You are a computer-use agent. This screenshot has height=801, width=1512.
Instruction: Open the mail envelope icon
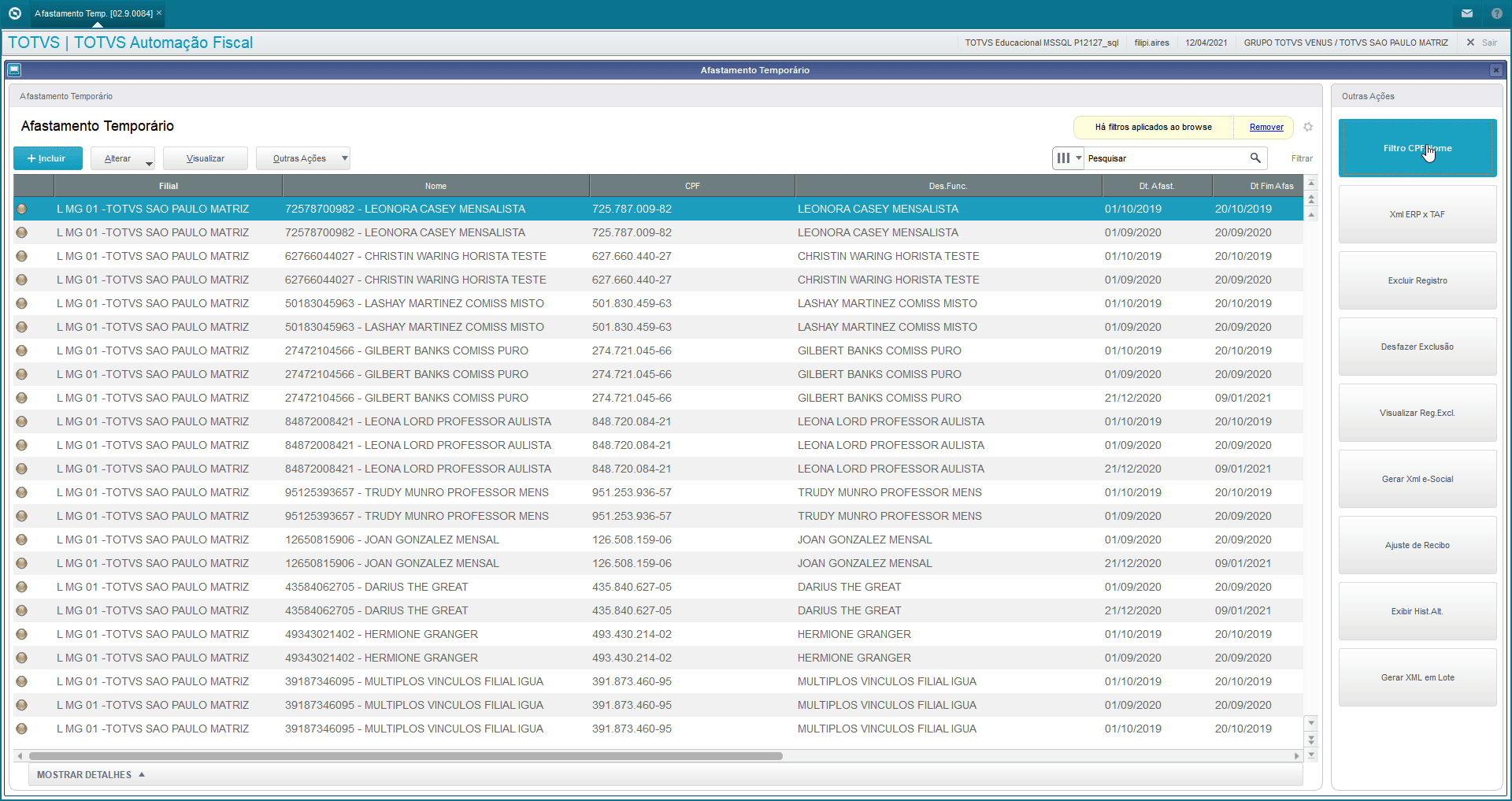point(1467,13)
